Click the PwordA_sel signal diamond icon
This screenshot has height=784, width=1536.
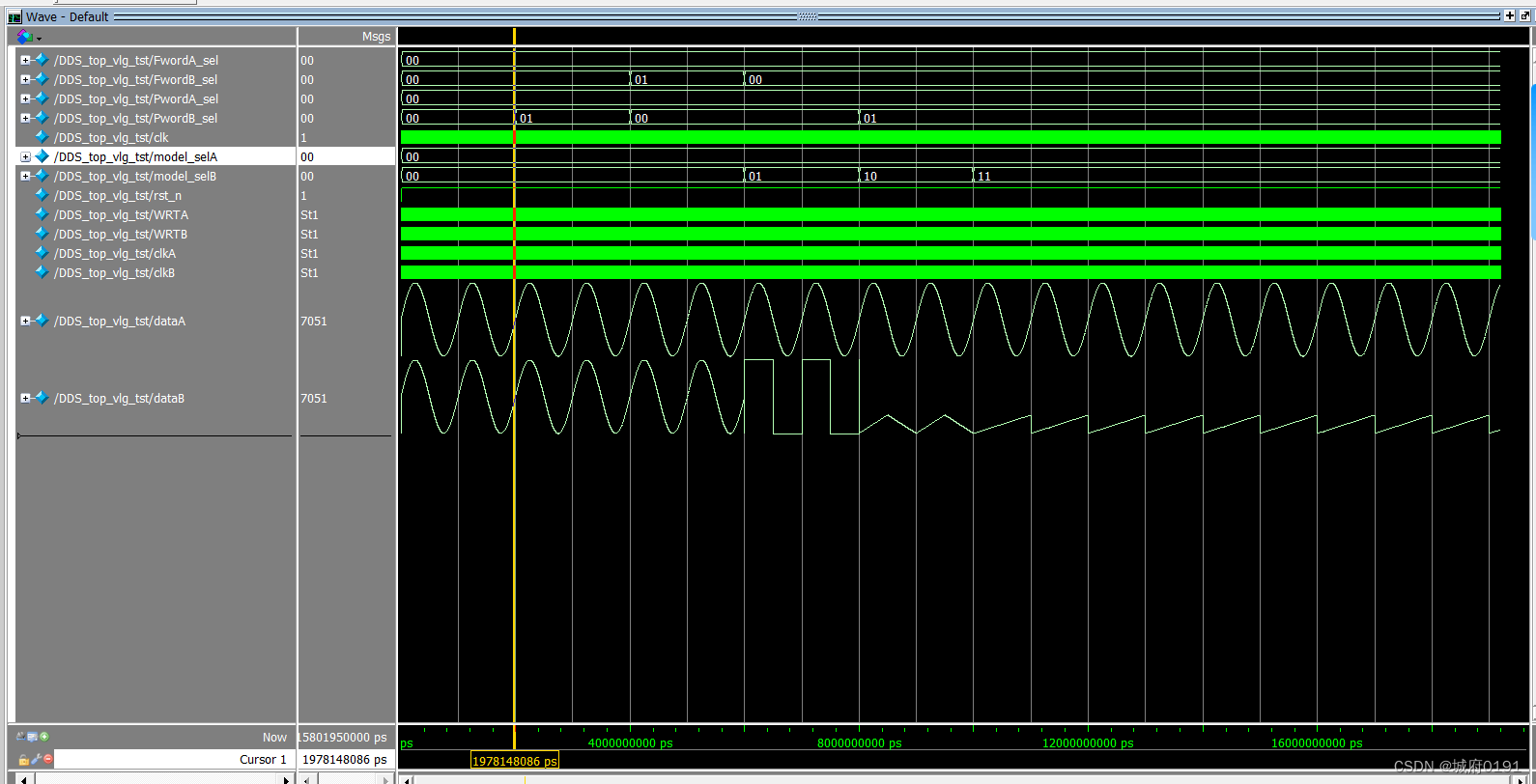coord(42,98)
